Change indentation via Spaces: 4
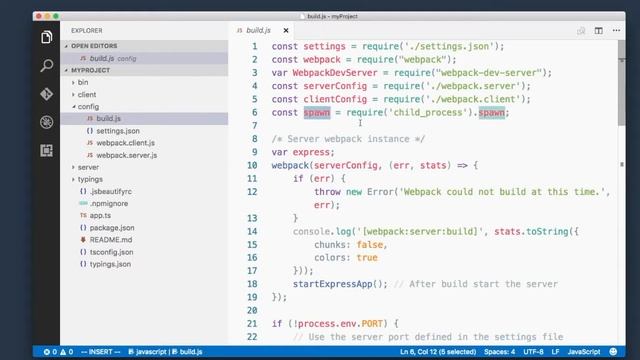The height and width of the screenshot is (360, 640). (500, 352)
